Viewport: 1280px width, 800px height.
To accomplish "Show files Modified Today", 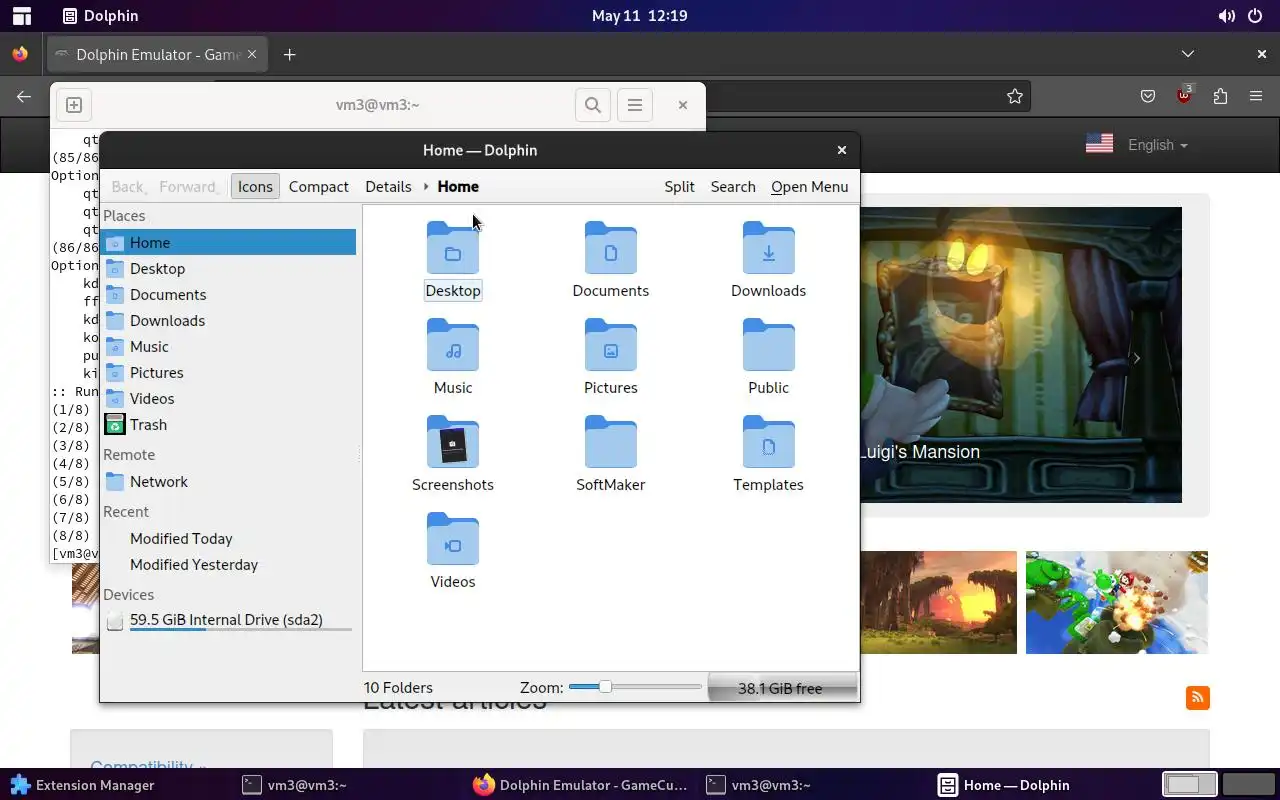I will coord(229,538).
